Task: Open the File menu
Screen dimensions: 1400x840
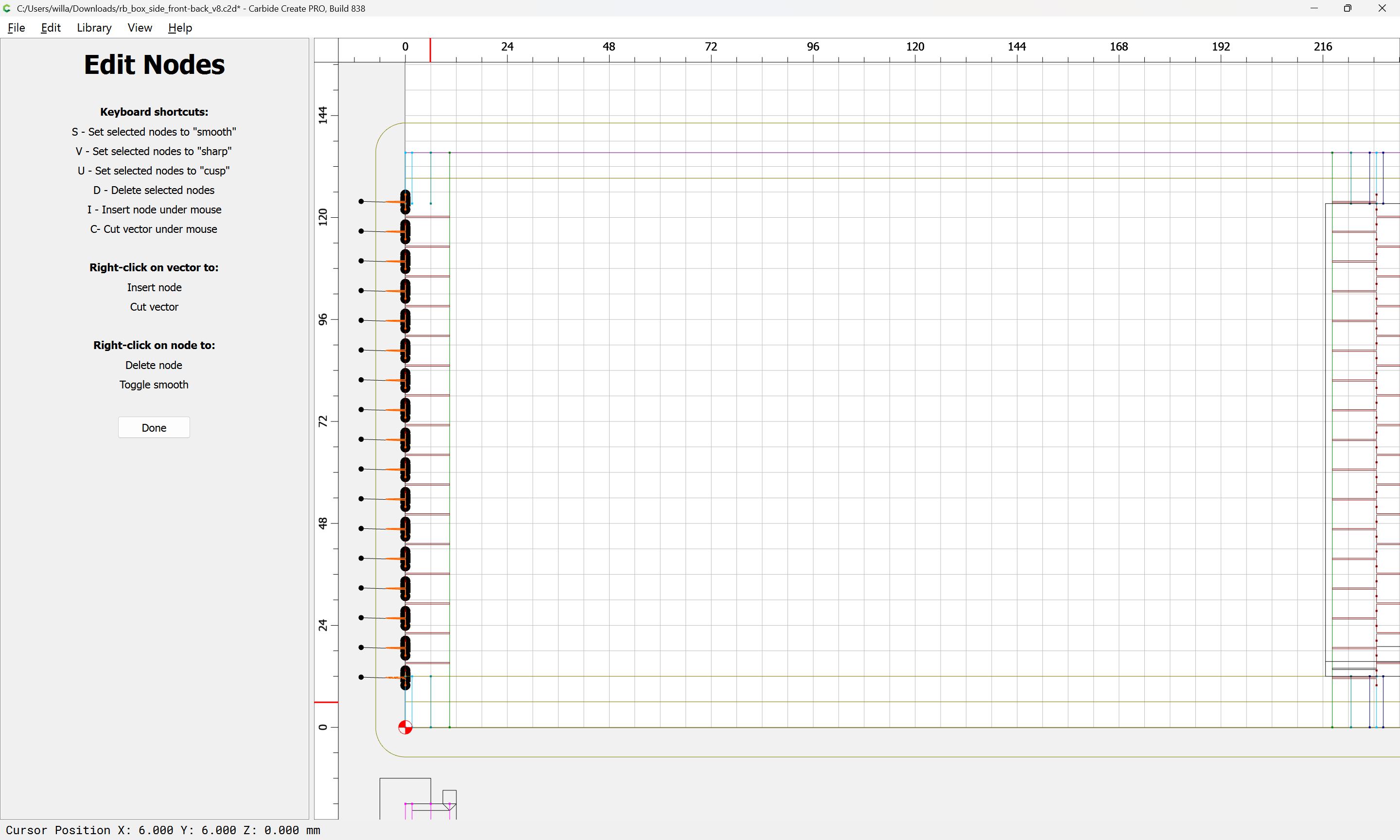Action: coord(16,28)
